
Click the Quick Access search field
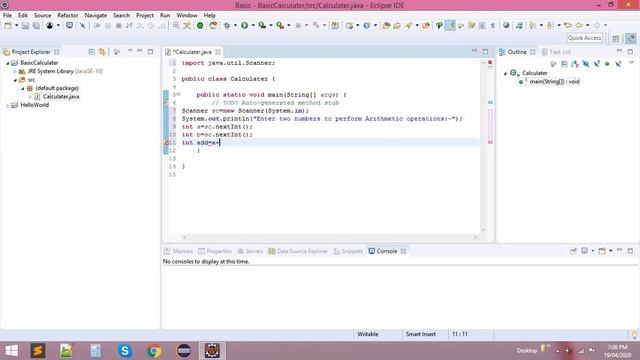584,38
